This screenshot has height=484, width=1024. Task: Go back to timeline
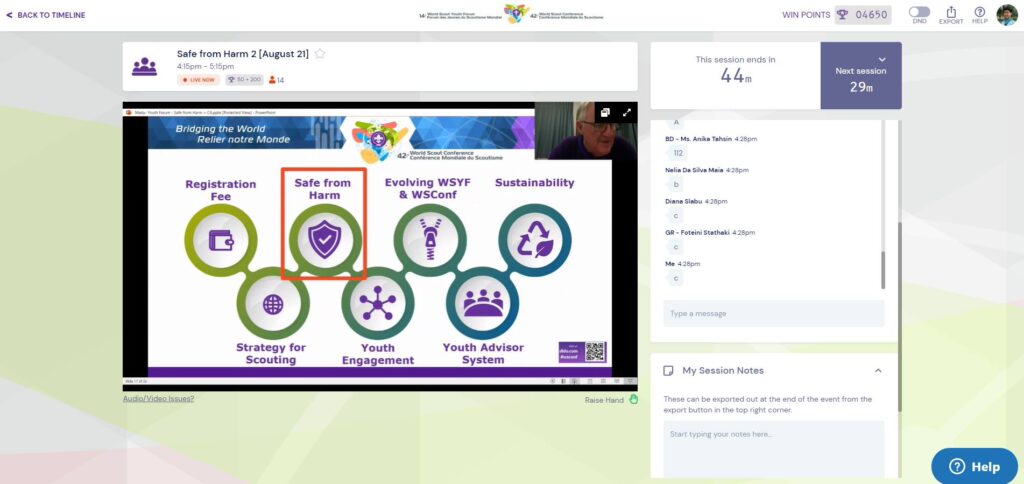tap(45, 15)
